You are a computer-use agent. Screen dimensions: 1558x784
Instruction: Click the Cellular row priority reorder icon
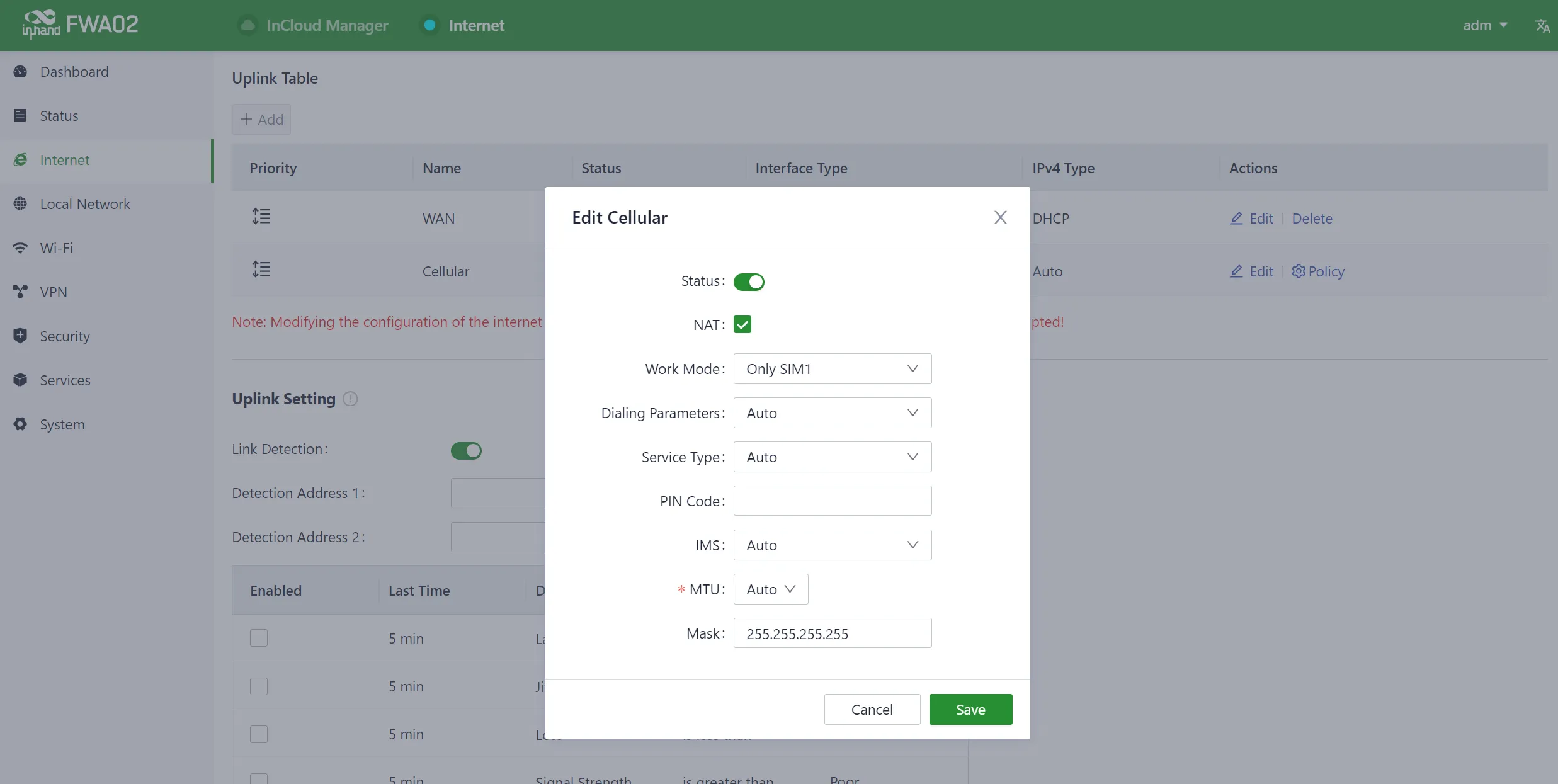coord(261,270)
